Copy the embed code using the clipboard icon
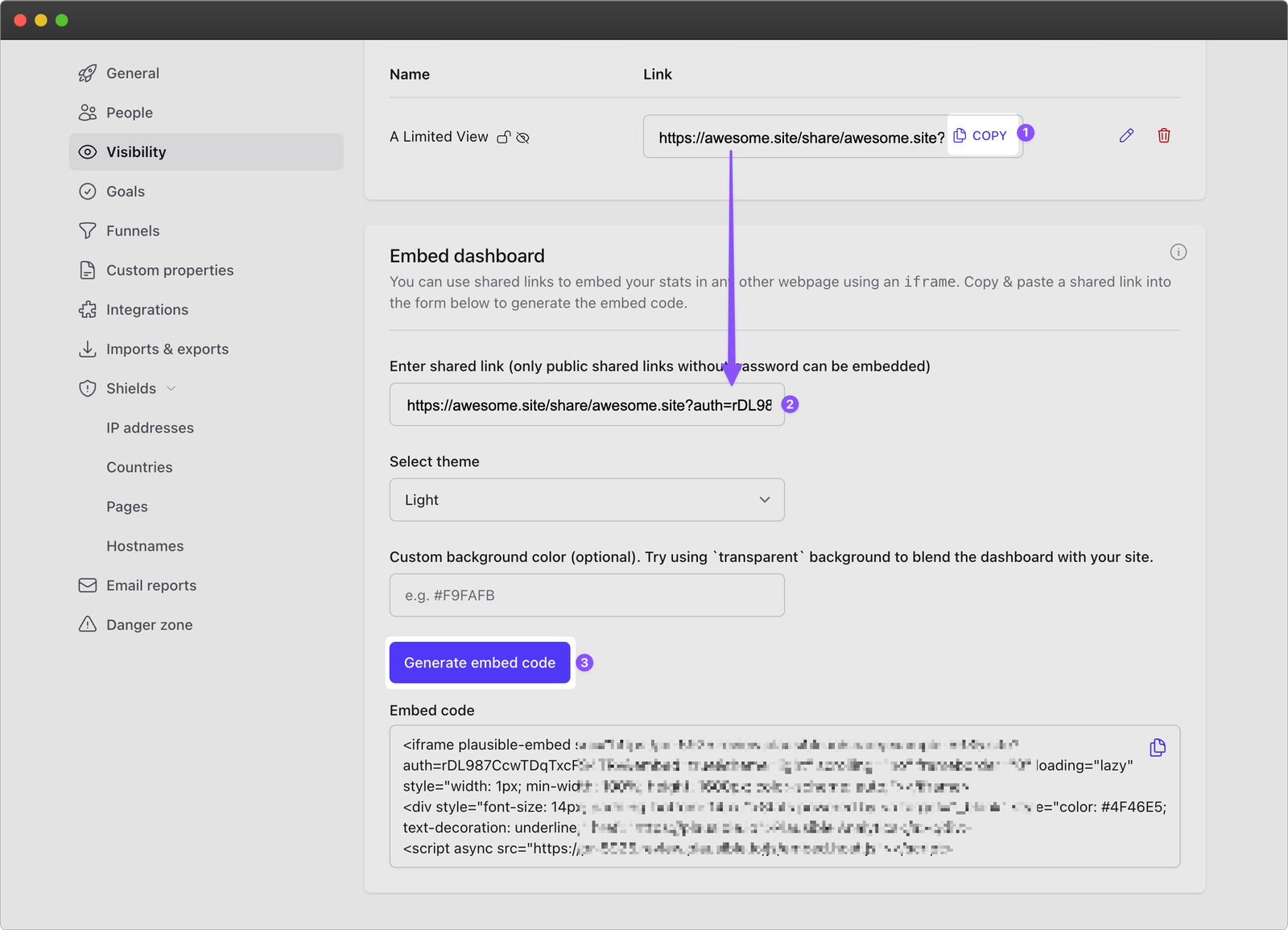Image resolution: width=1288 pixels, height=930 pixels. pos(1158,747)
